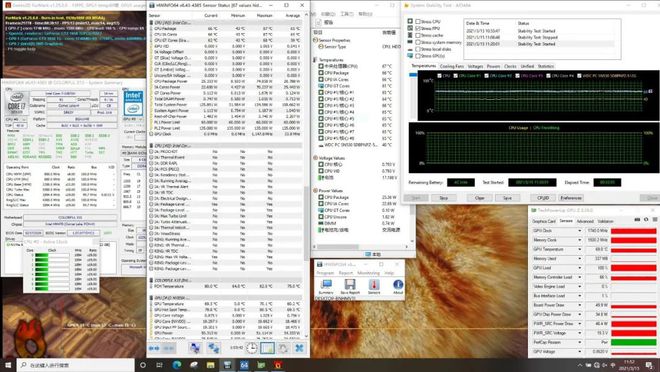Click the clock reset icon in sensor toolbar

251,348
